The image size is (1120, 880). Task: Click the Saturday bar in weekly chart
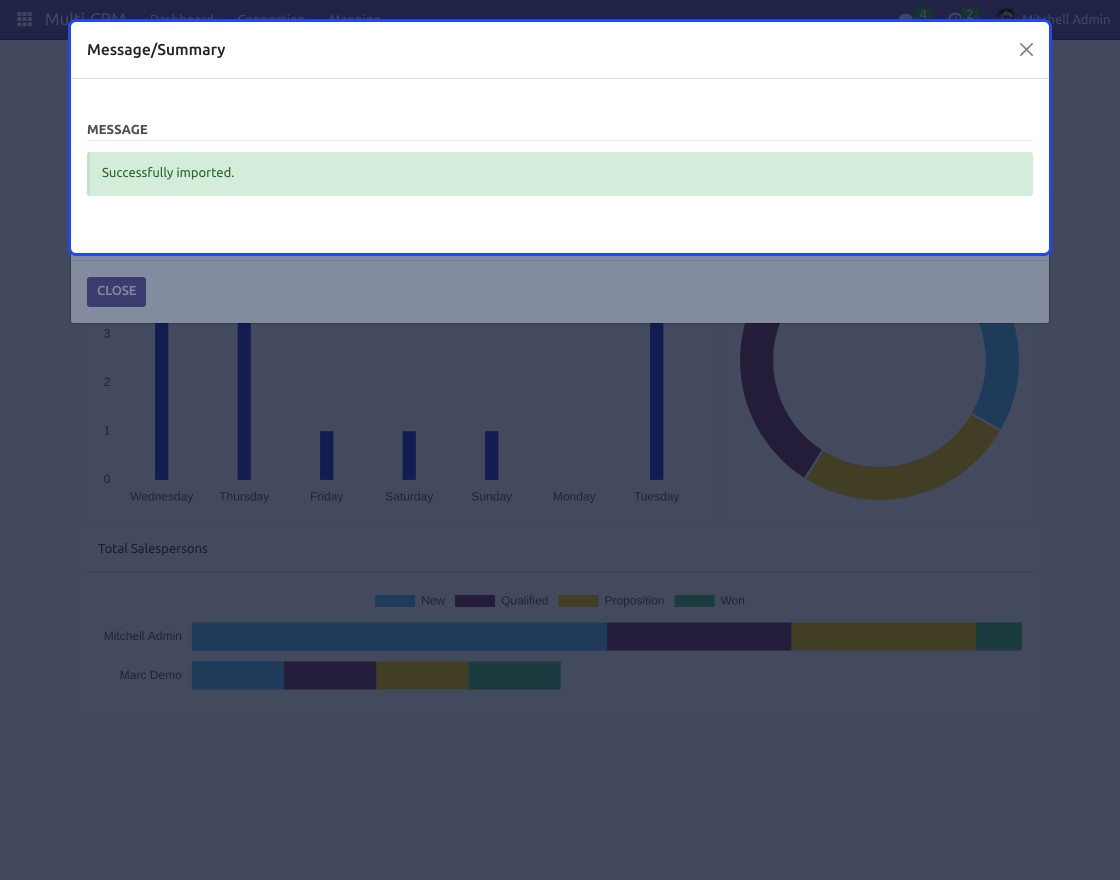pyautogui.click(x=409, y=455)
